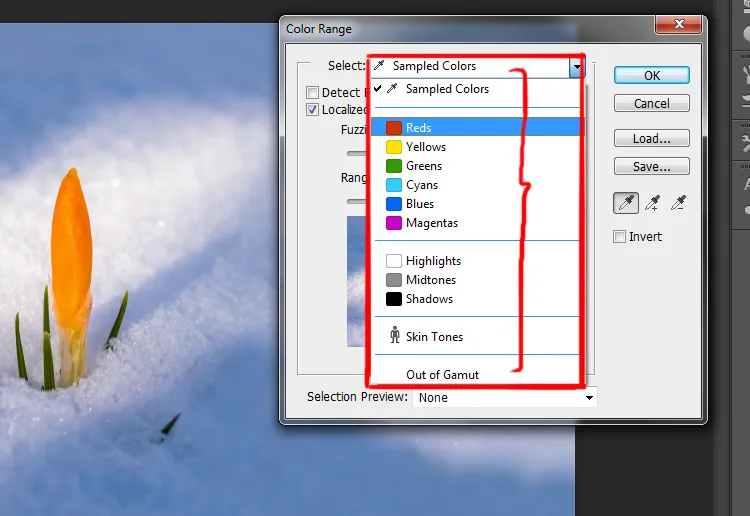Screen dimensions: 750x516
Task: Choose Reds from the Select list
Action: pos(477,128)
